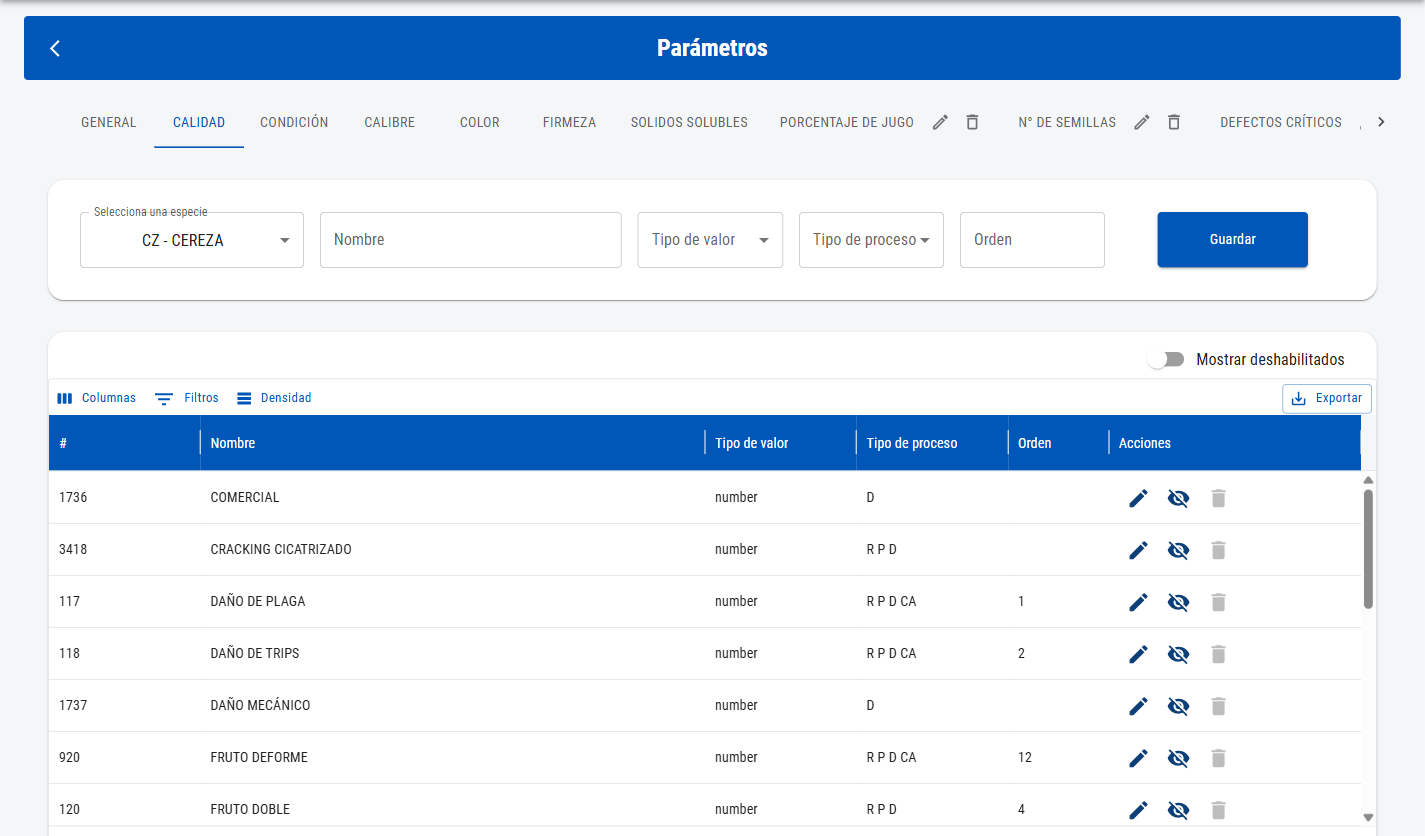The image size is (1425, 836).
Task: Edit the COMERCIAL row
Action: (1138, 498)
